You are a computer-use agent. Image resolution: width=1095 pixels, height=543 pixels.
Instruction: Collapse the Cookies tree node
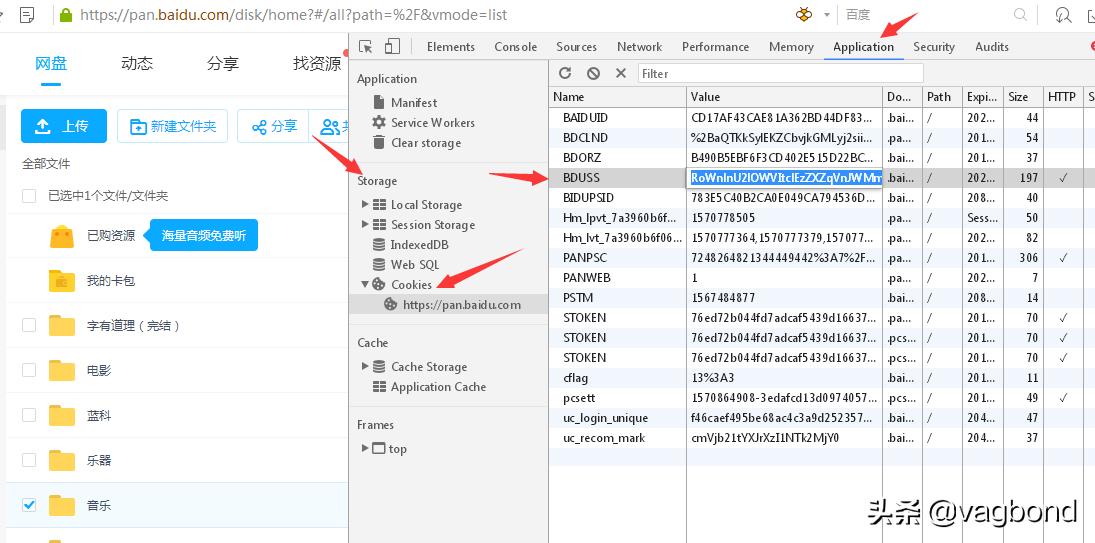click(365, 284)
